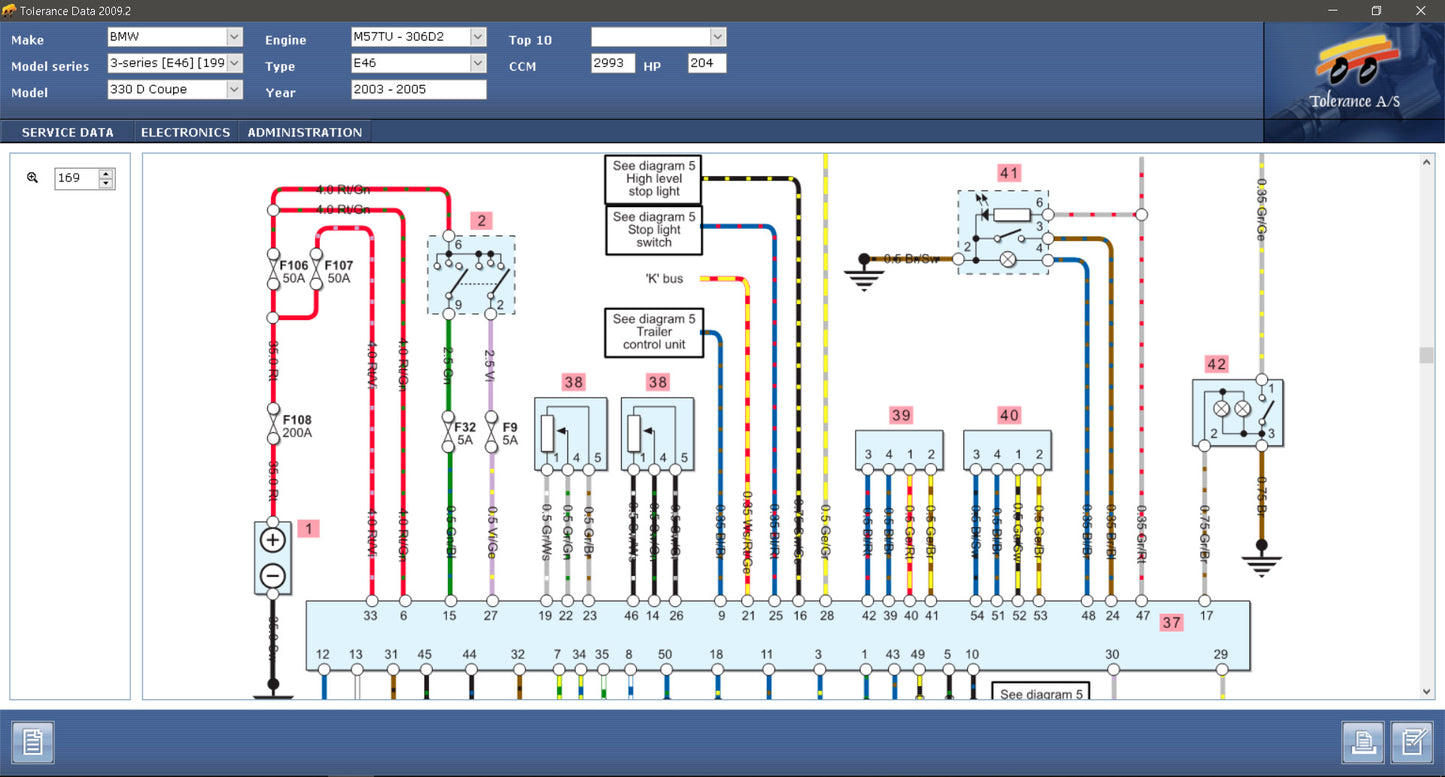
Task: Open the SERVICE DATA tab
Action: pos(67,132)
